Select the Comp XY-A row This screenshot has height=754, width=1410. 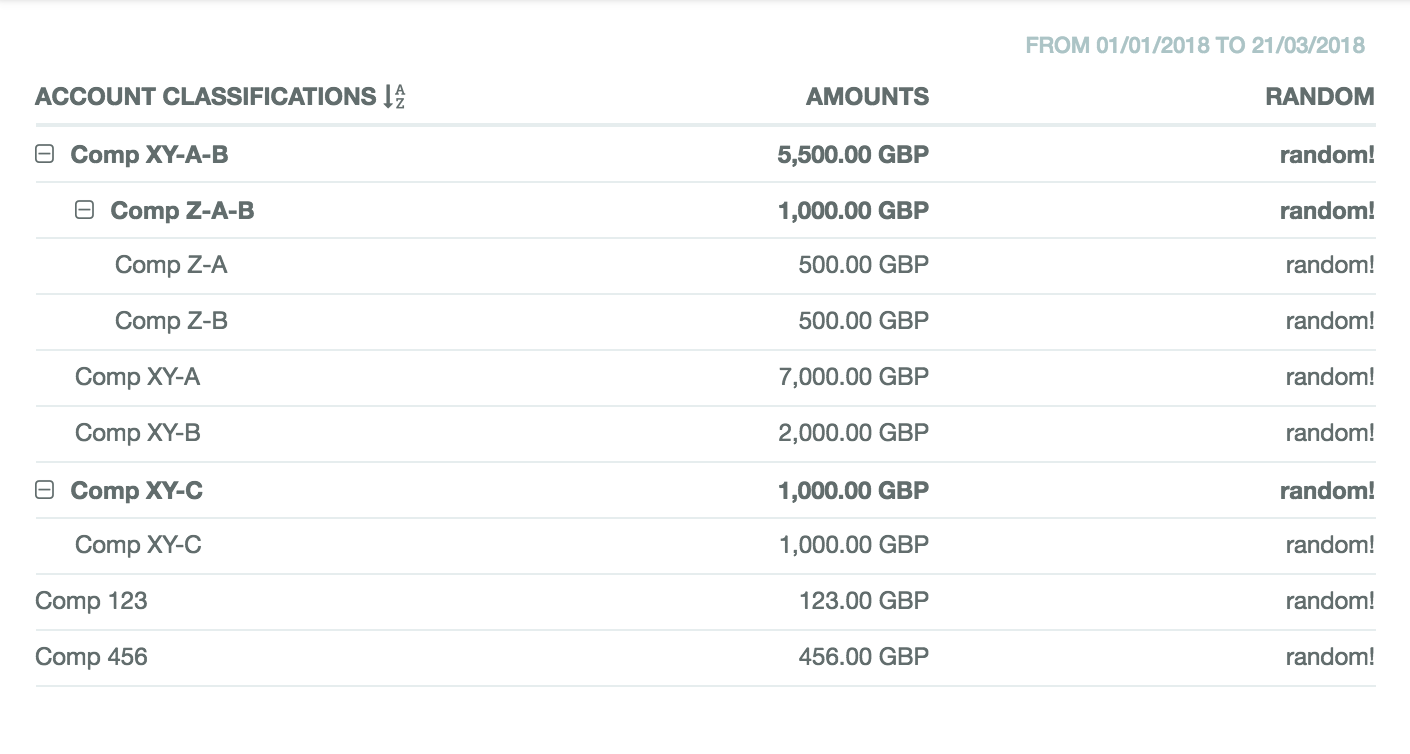pyautogui.click(x=137, y=377)
